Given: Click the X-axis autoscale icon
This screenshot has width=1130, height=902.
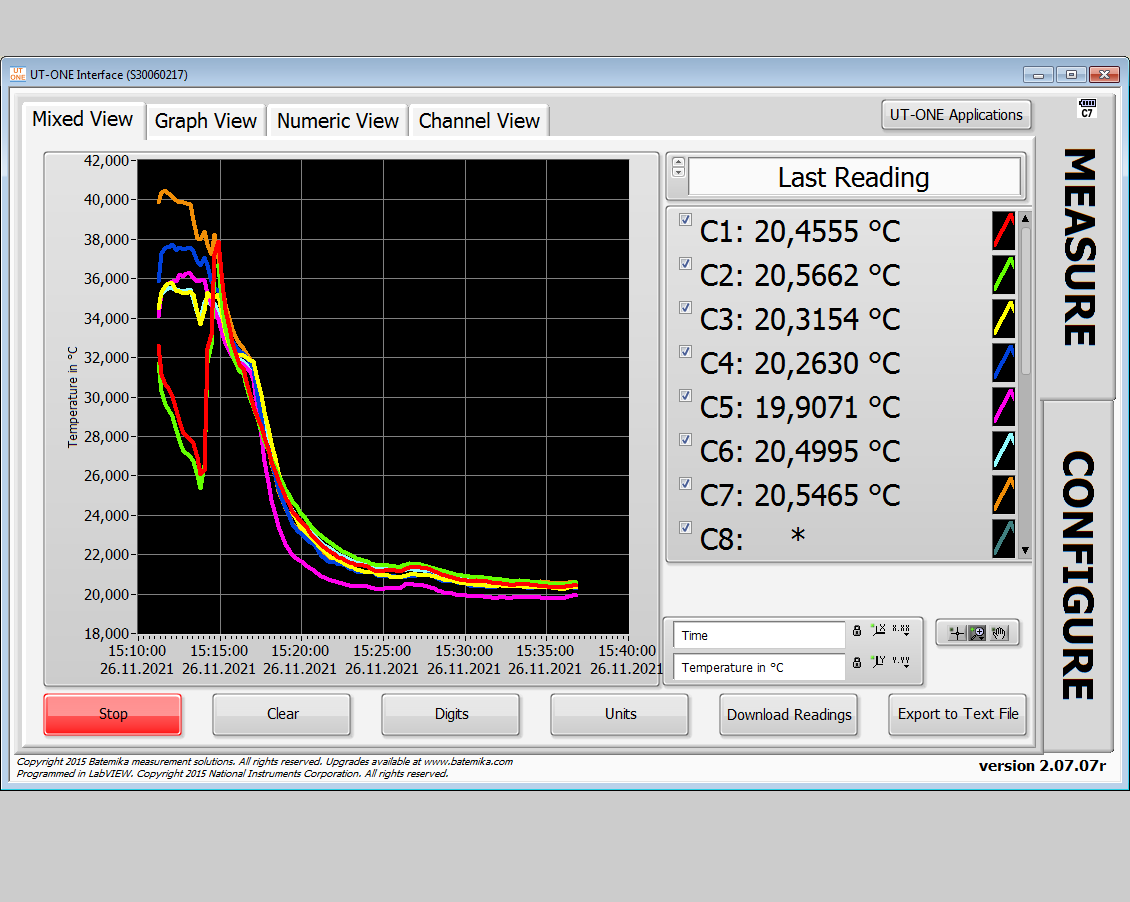Looking at the screenshot, I should [877, 630].
